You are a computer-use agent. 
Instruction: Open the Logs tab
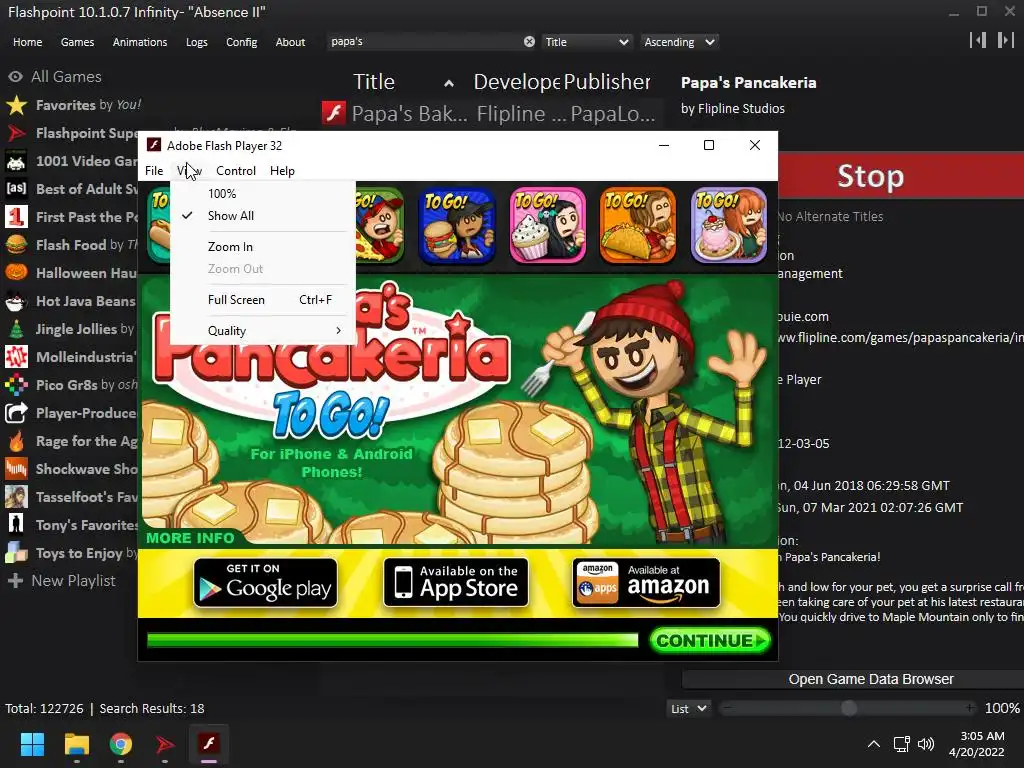(x=197, y=42)
